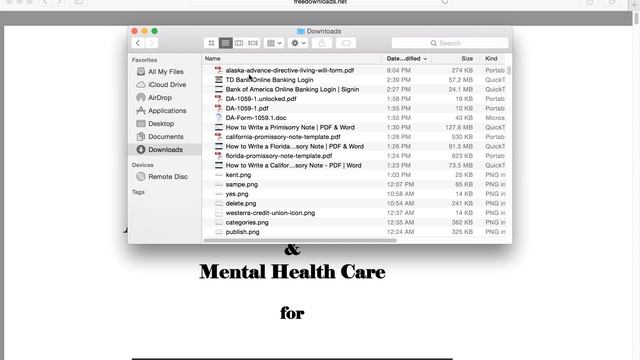Go back in Finder navigation

tap(138, 43)
